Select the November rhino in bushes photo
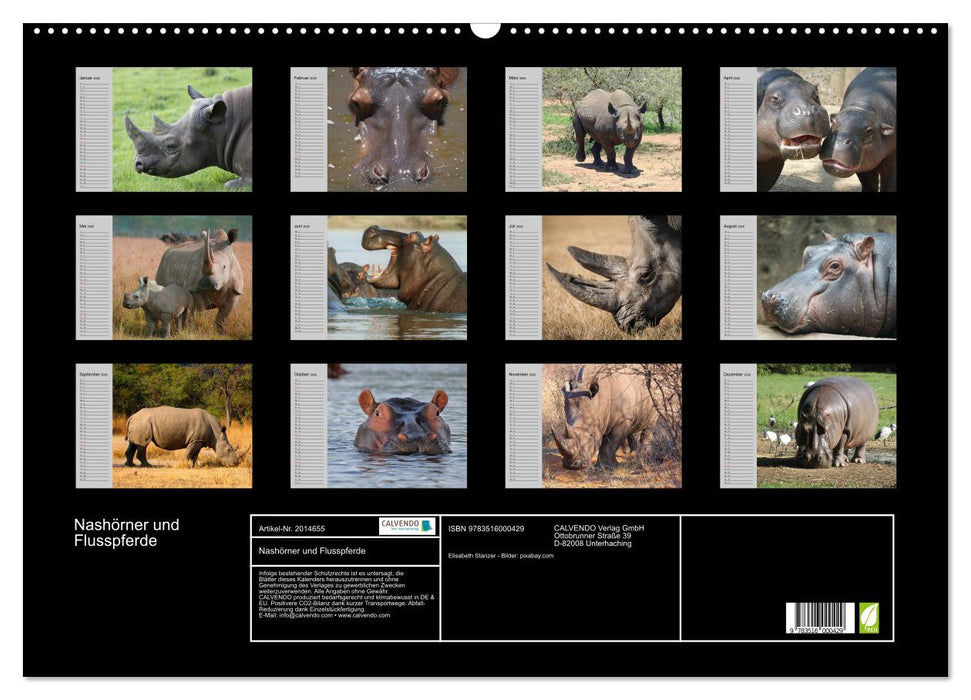This screenshot has height=700, width=971. [612, 425]
